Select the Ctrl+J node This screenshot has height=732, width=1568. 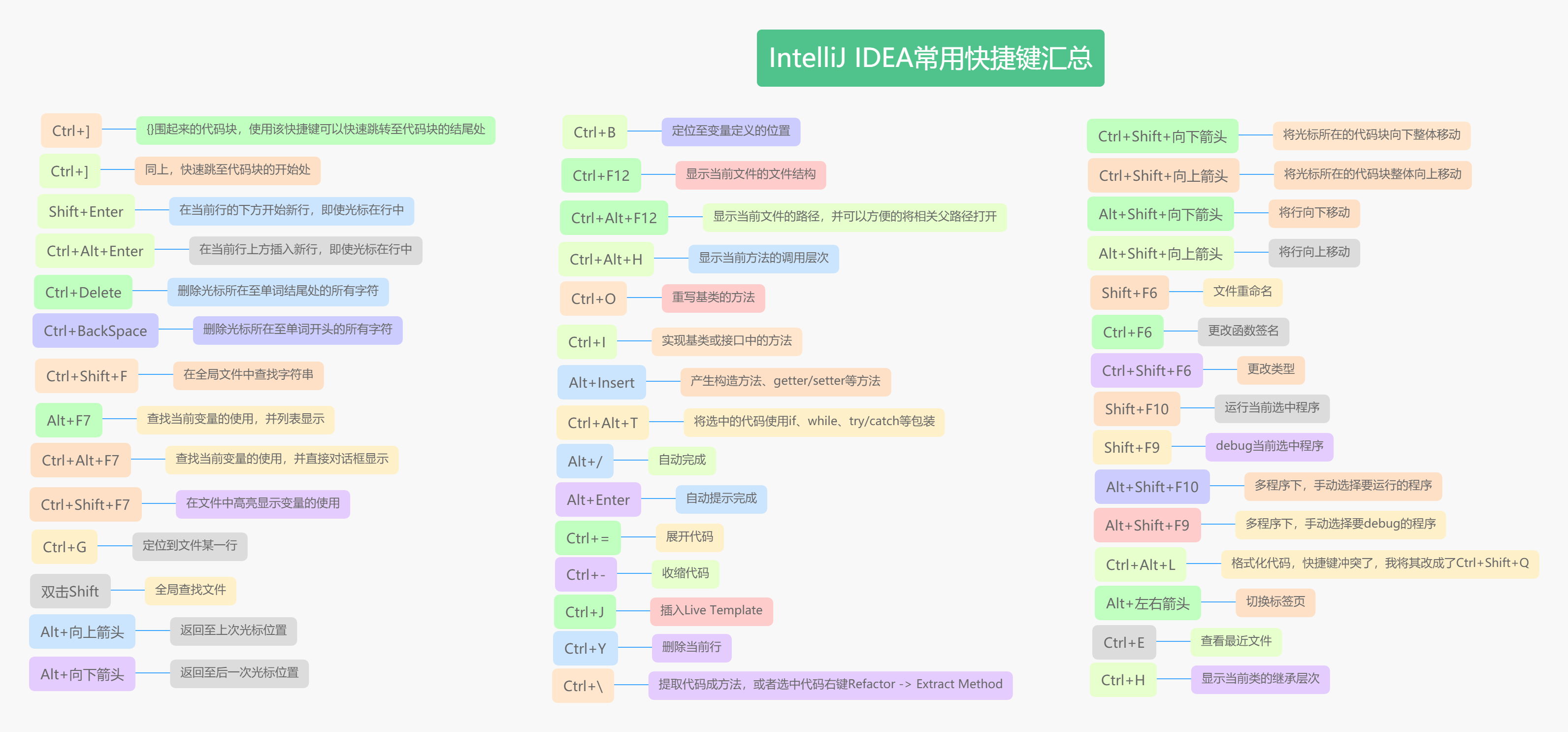pyautogui.click(x=585, y=611)
